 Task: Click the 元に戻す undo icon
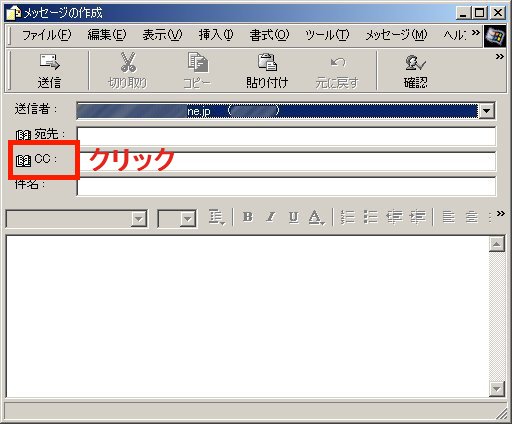point(338,63)
